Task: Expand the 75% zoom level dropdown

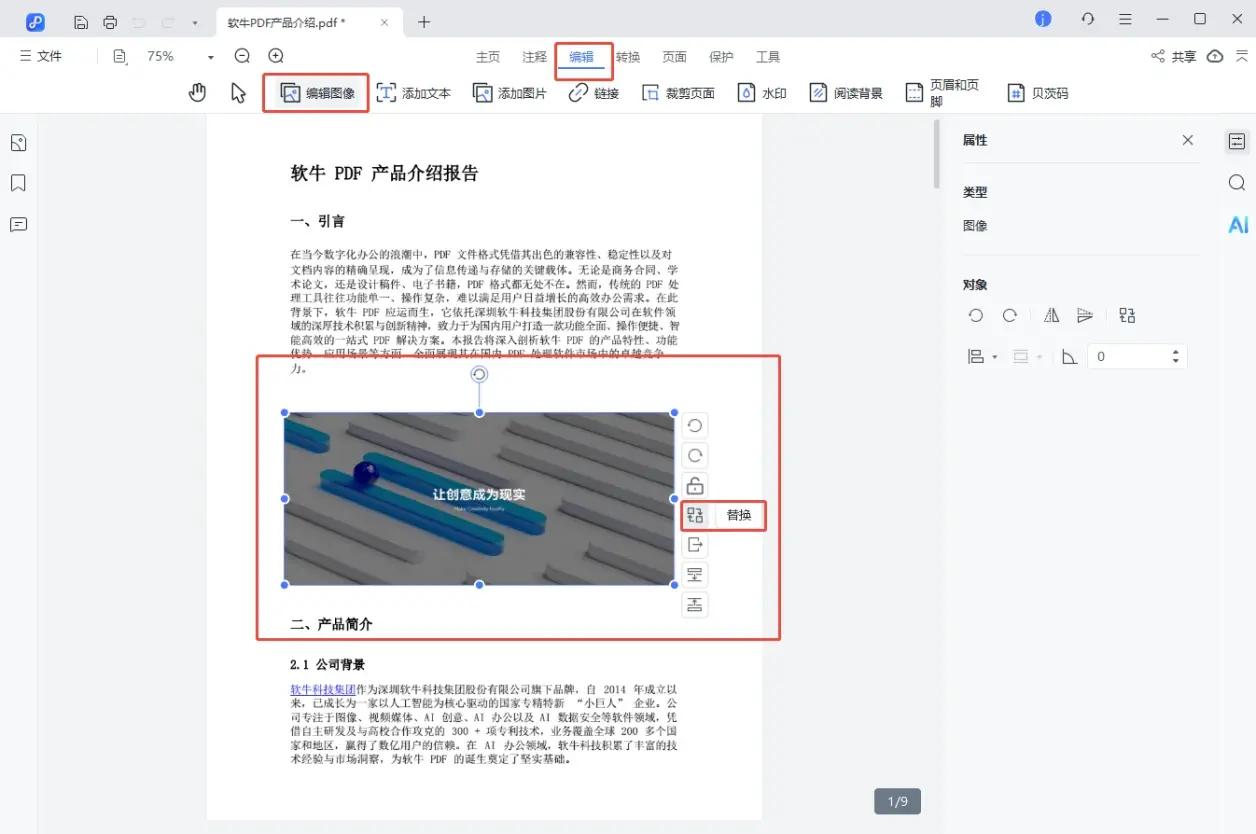Action: (x=211, y=57)
